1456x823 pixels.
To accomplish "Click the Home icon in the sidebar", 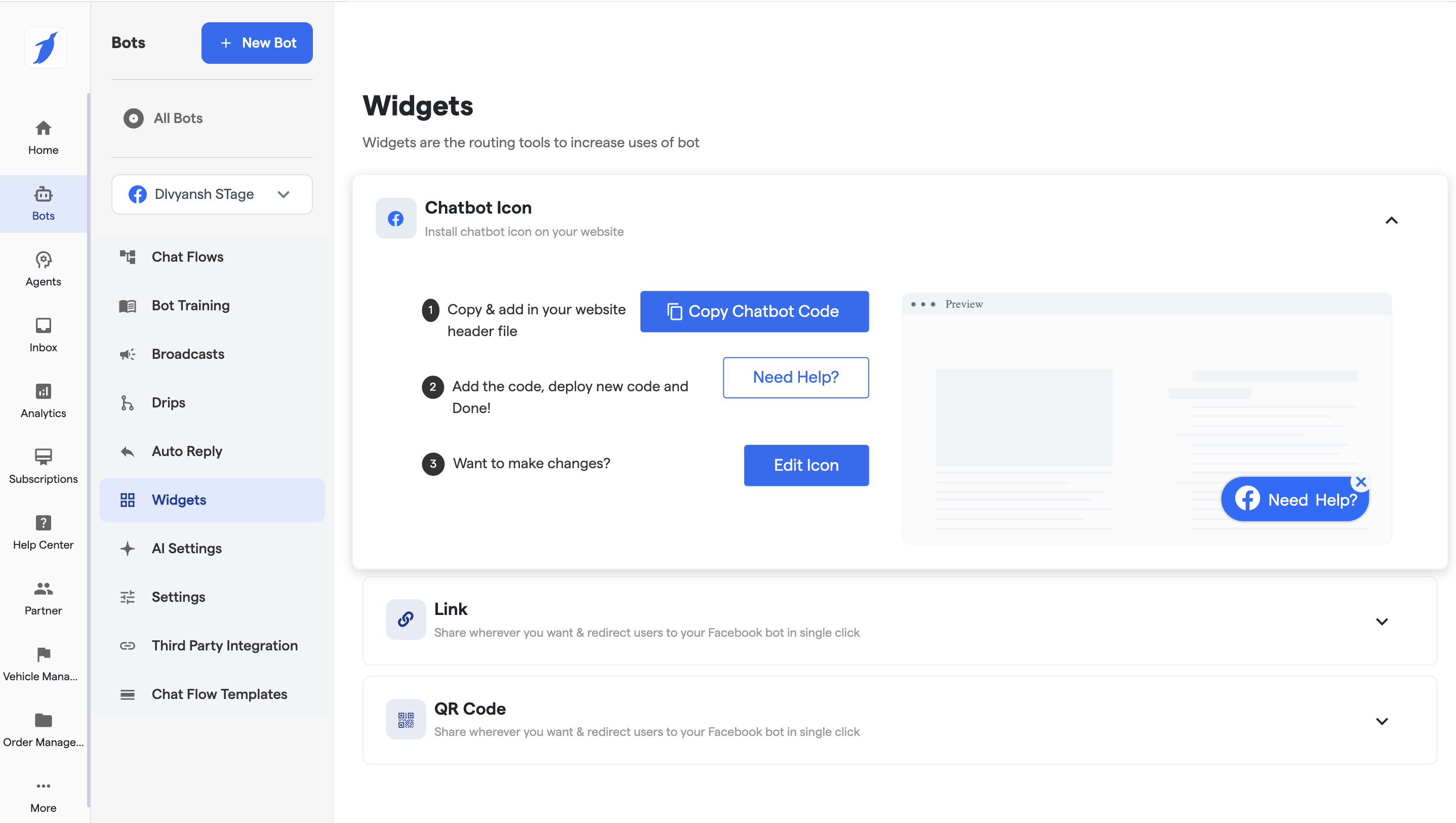I will coord(44,129).
